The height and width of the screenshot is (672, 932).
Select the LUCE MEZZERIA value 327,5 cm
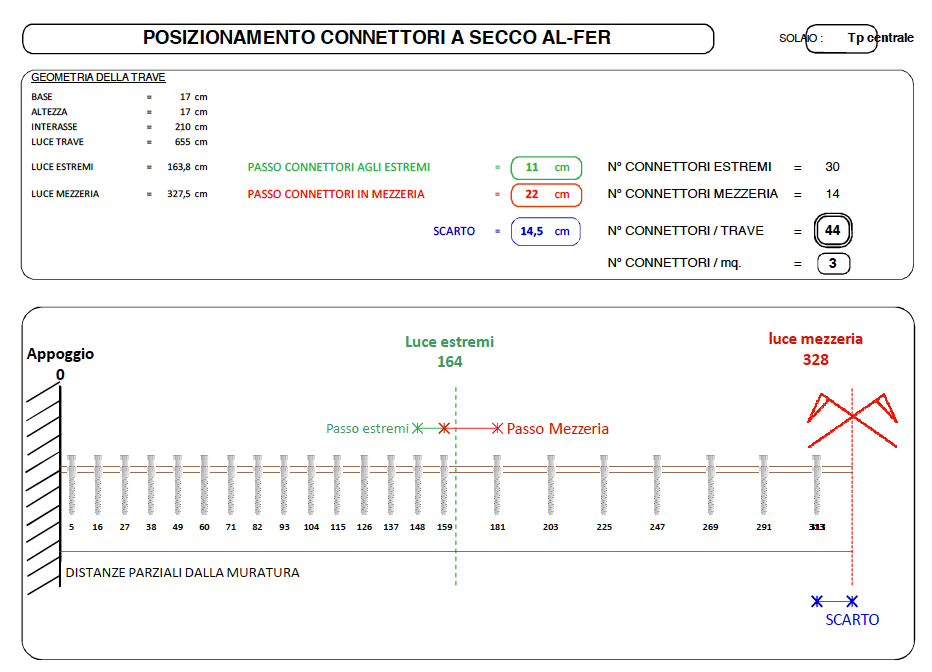(x=187, y=194)
